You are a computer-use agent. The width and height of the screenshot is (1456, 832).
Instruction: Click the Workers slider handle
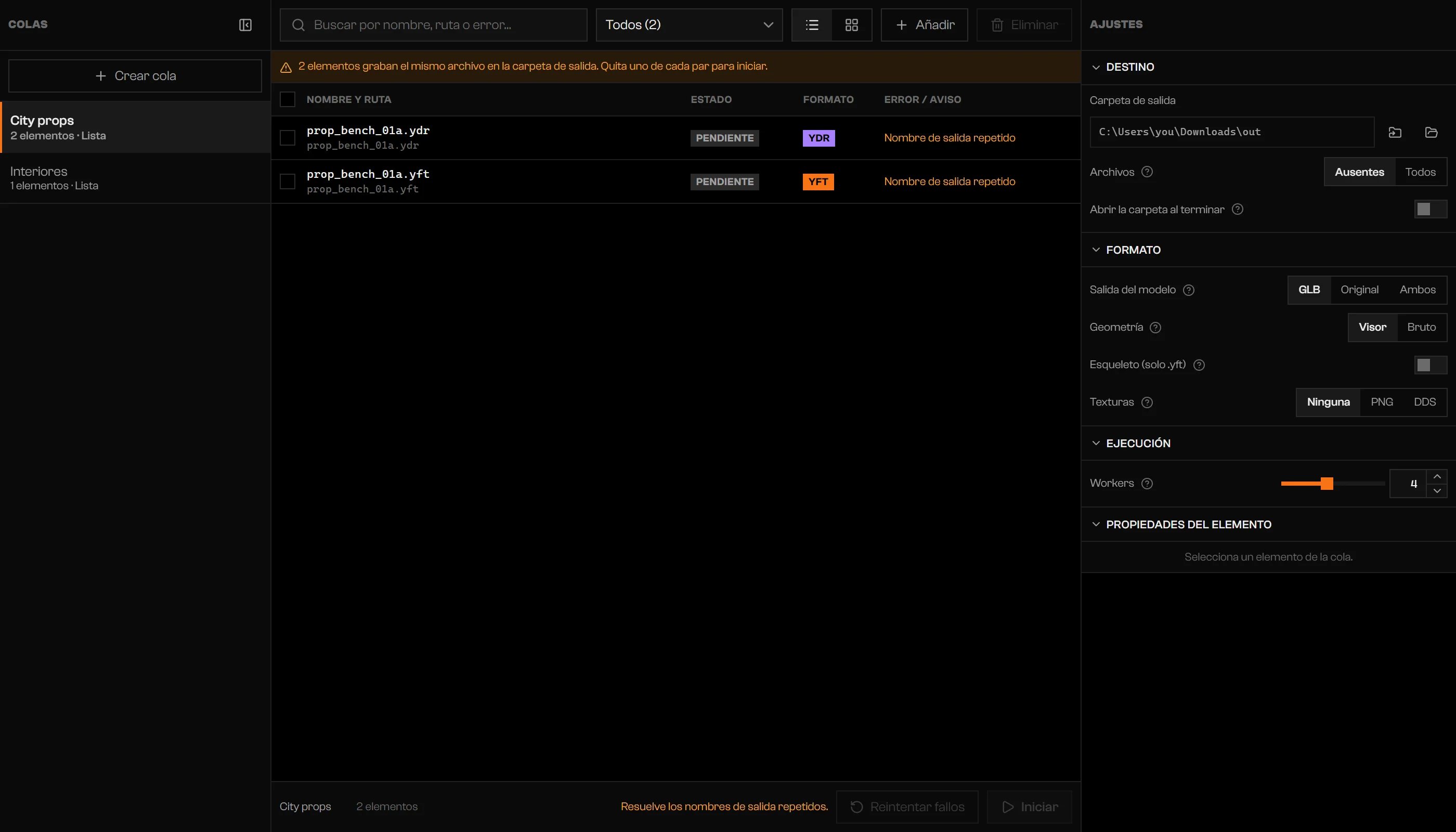[x=1327, y=484]
